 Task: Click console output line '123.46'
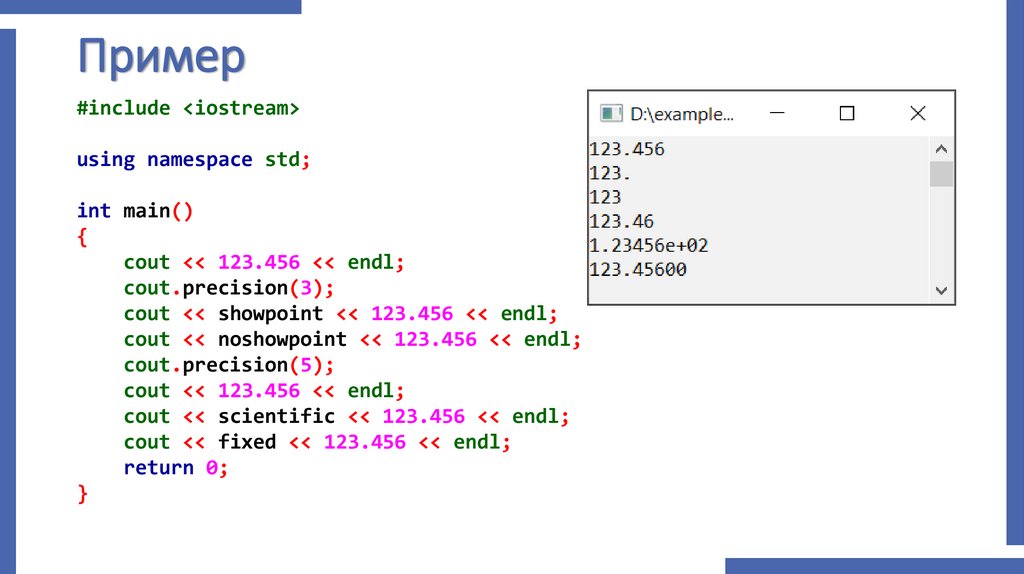click(621, 222)
